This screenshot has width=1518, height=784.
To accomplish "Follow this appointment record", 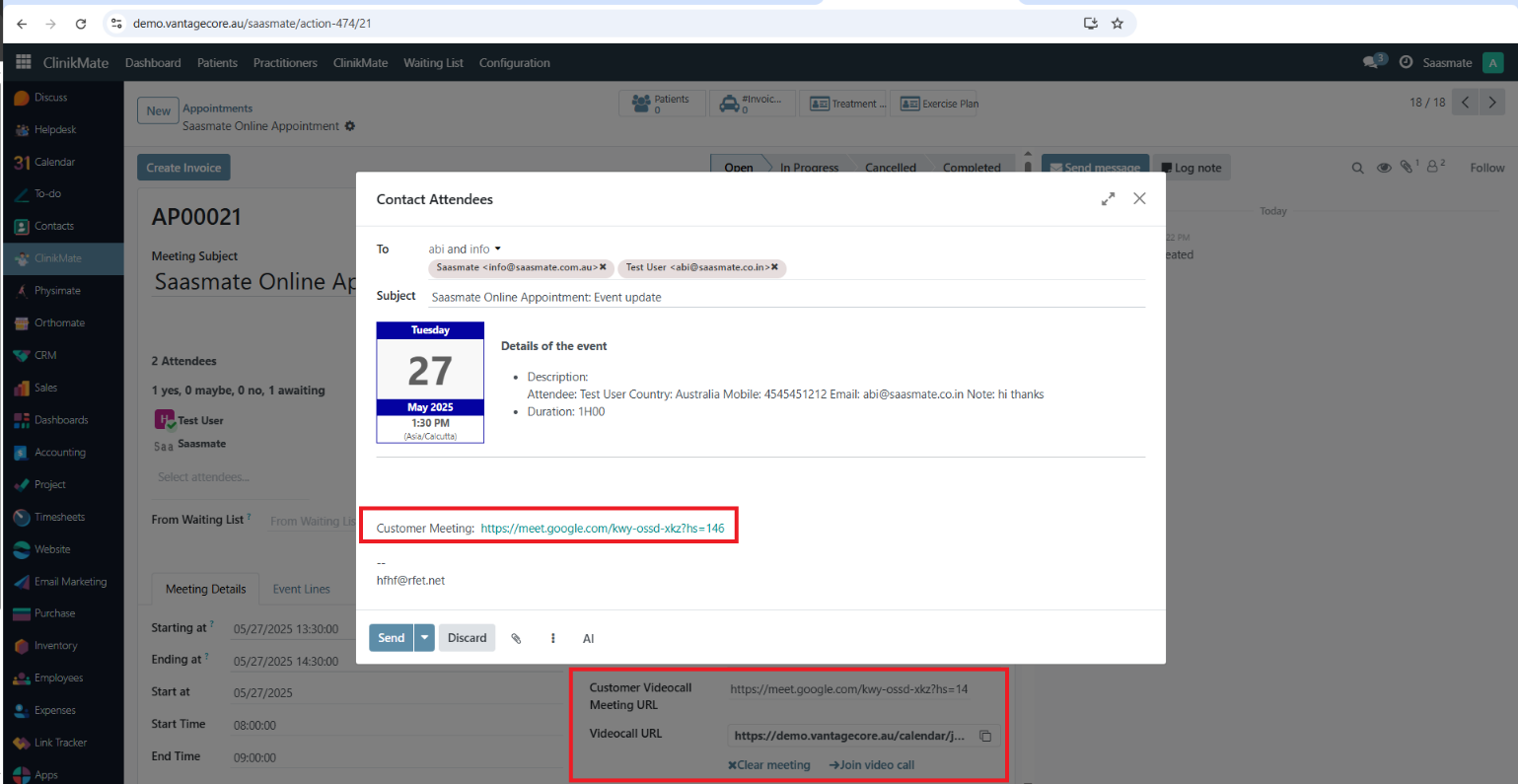I will tap(1486, 168).
